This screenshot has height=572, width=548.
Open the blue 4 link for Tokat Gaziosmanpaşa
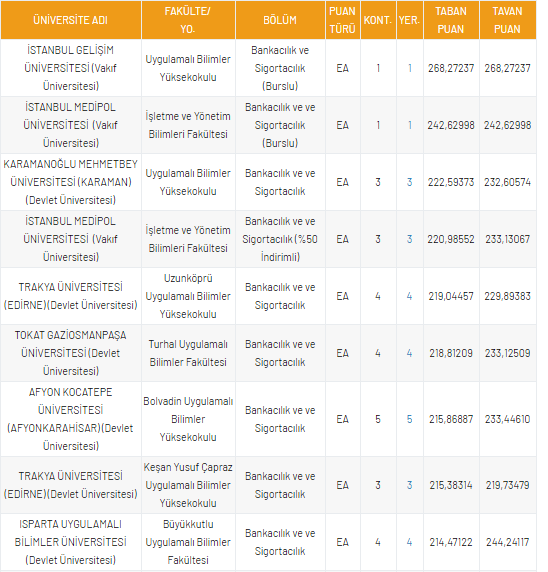pos(410,353)
